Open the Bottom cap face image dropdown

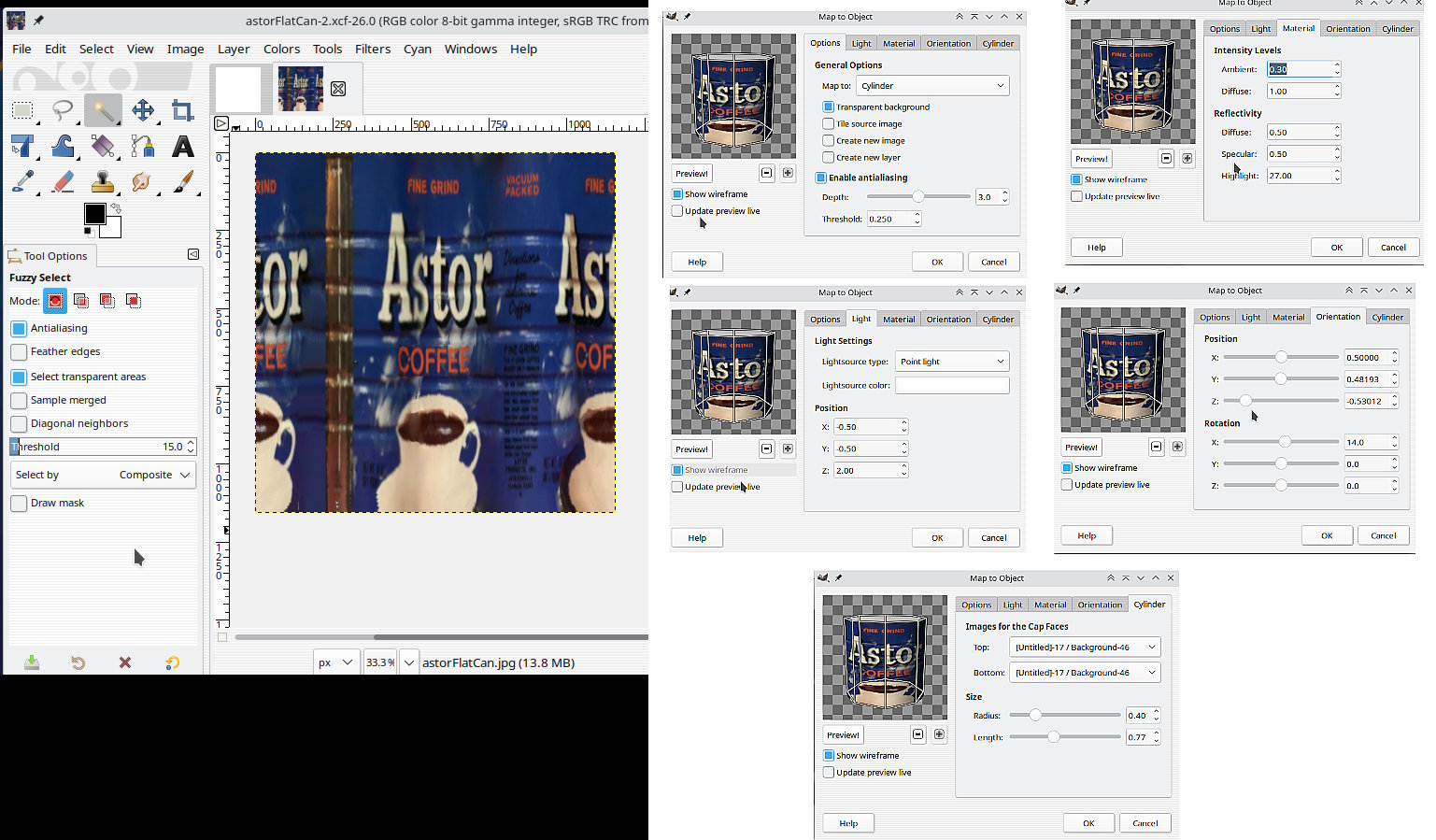(x=1085, y=672)
